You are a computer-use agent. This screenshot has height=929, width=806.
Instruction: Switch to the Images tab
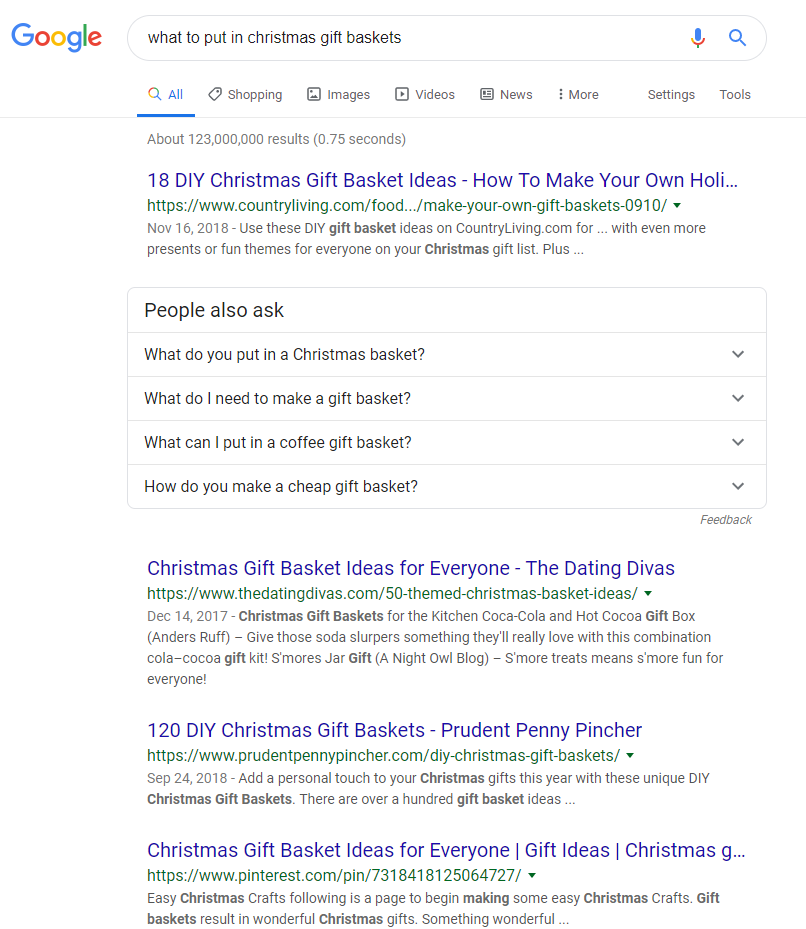[338, 95]
